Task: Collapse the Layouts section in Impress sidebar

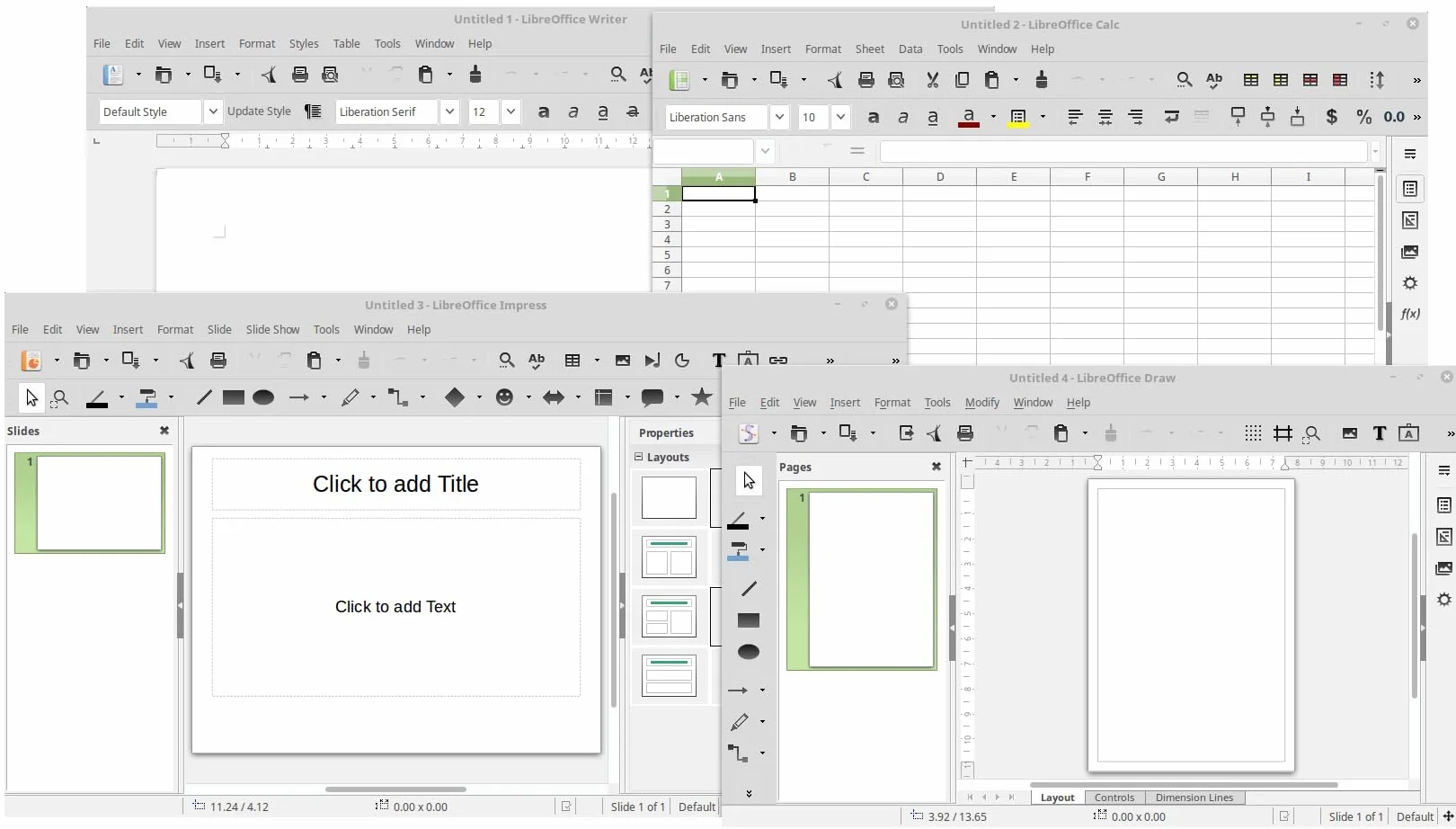Action: tap(639, 457)
